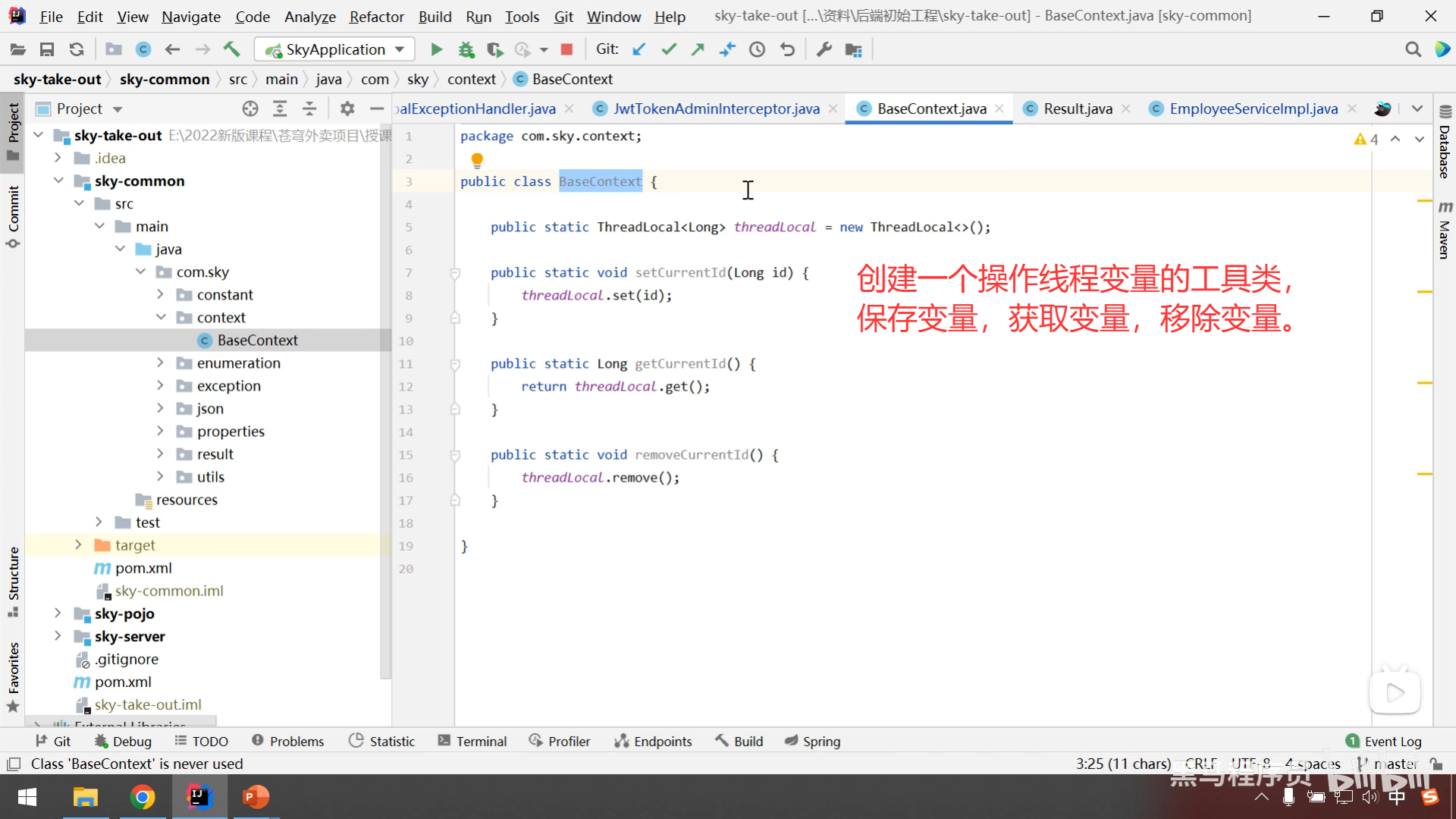Screen dimensions: 1456x819
Task: Run SkyApplication with green play button
Action: point(436,49)
